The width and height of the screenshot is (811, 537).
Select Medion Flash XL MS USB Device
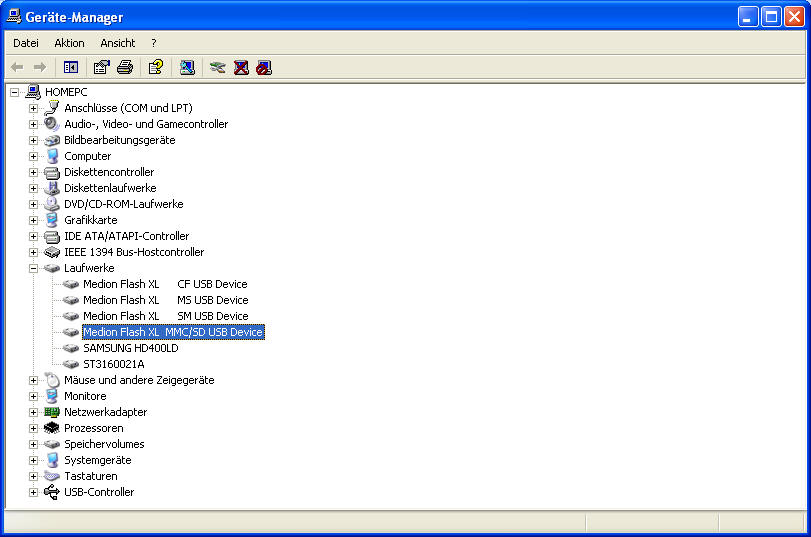click(x=166, y=300)
